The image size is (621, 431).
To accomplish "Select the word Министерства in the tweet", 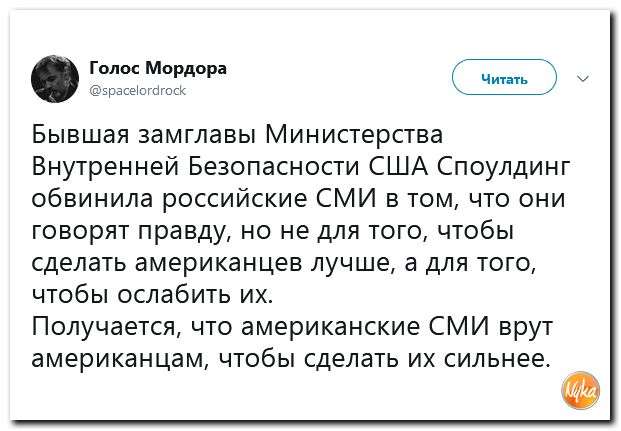I will pyautogui.click(x=354, y=134).
